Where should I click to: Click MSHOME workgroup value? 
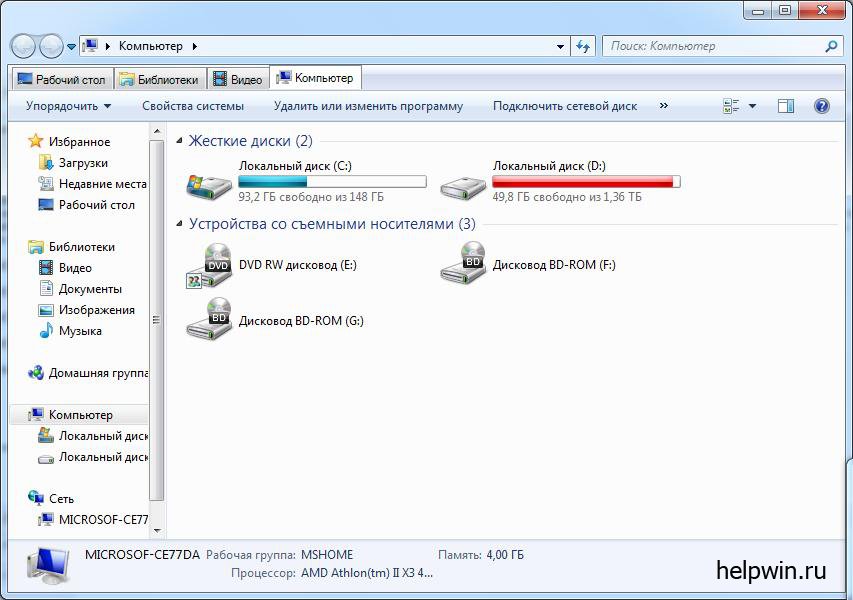(327, 555)
